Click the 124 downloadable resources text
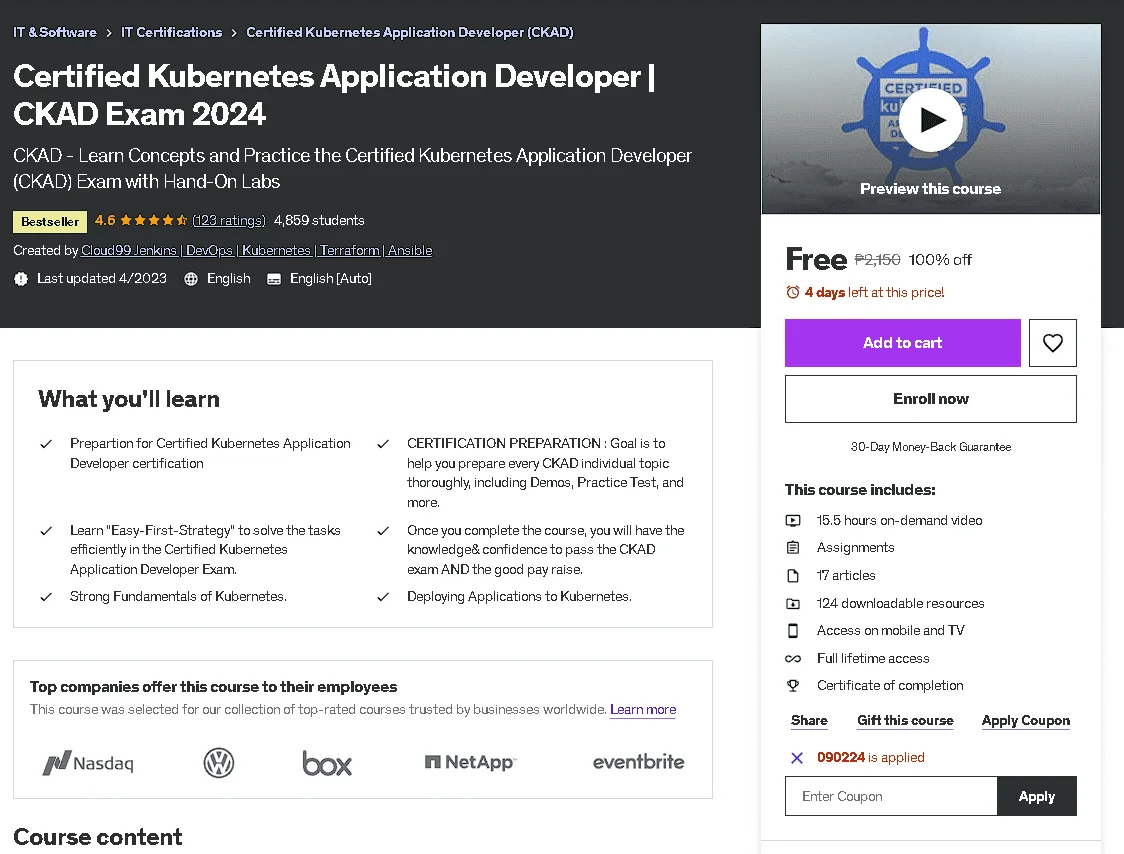 pyautogui.click(x=900, y=604)
